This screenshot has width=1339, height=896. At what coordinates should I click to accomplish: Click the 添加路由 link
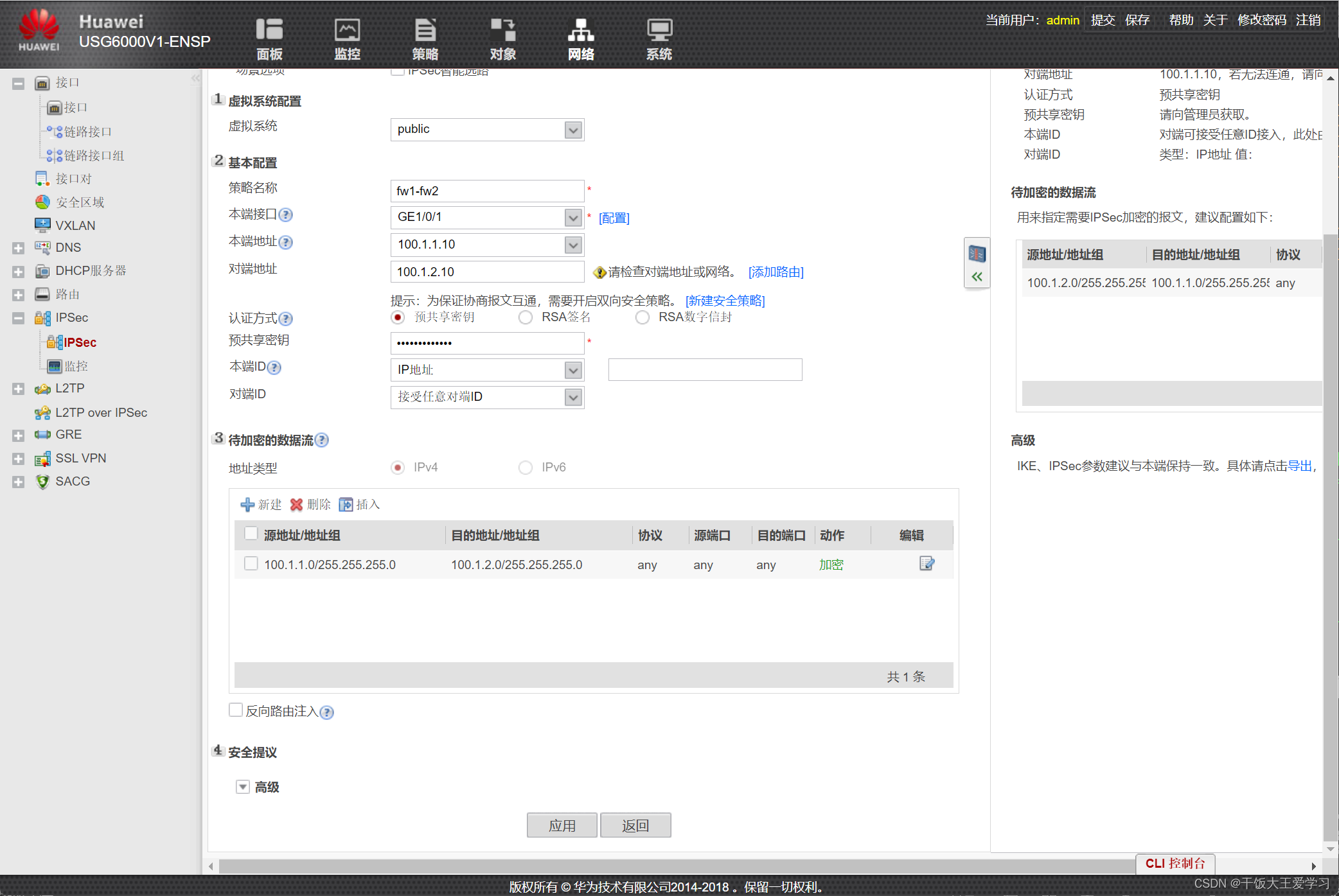(x=776, y=272)
